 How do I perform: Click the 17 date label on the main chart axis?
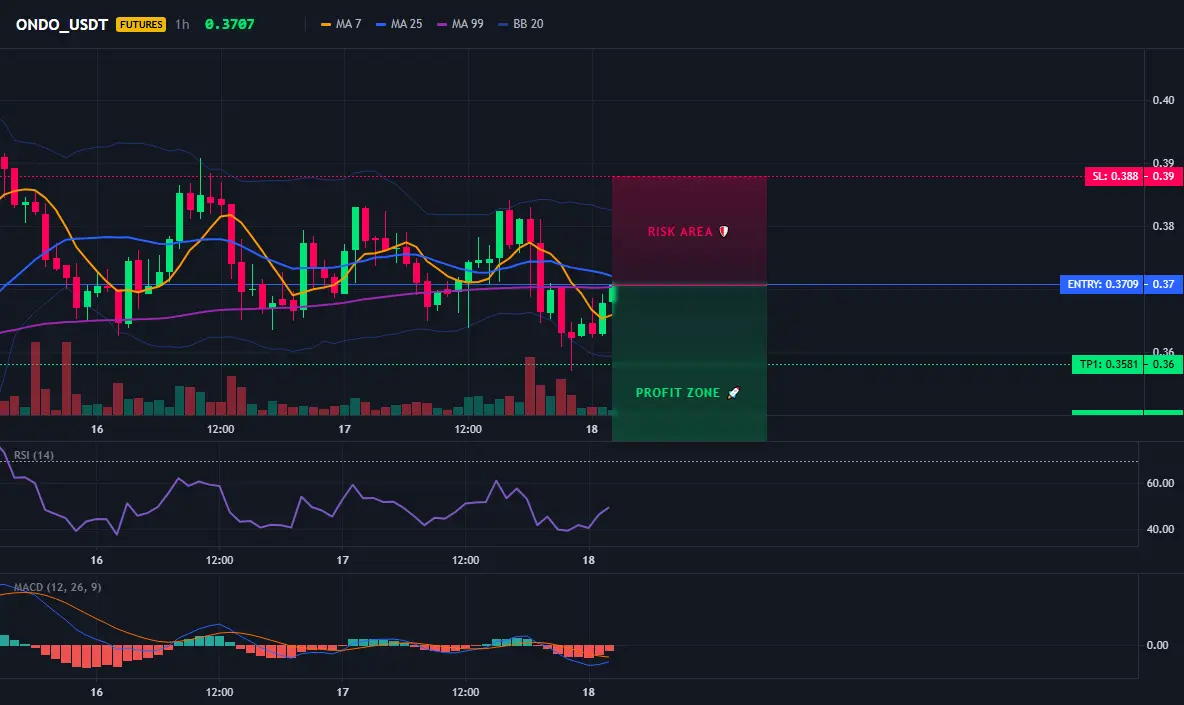point(344,429)
